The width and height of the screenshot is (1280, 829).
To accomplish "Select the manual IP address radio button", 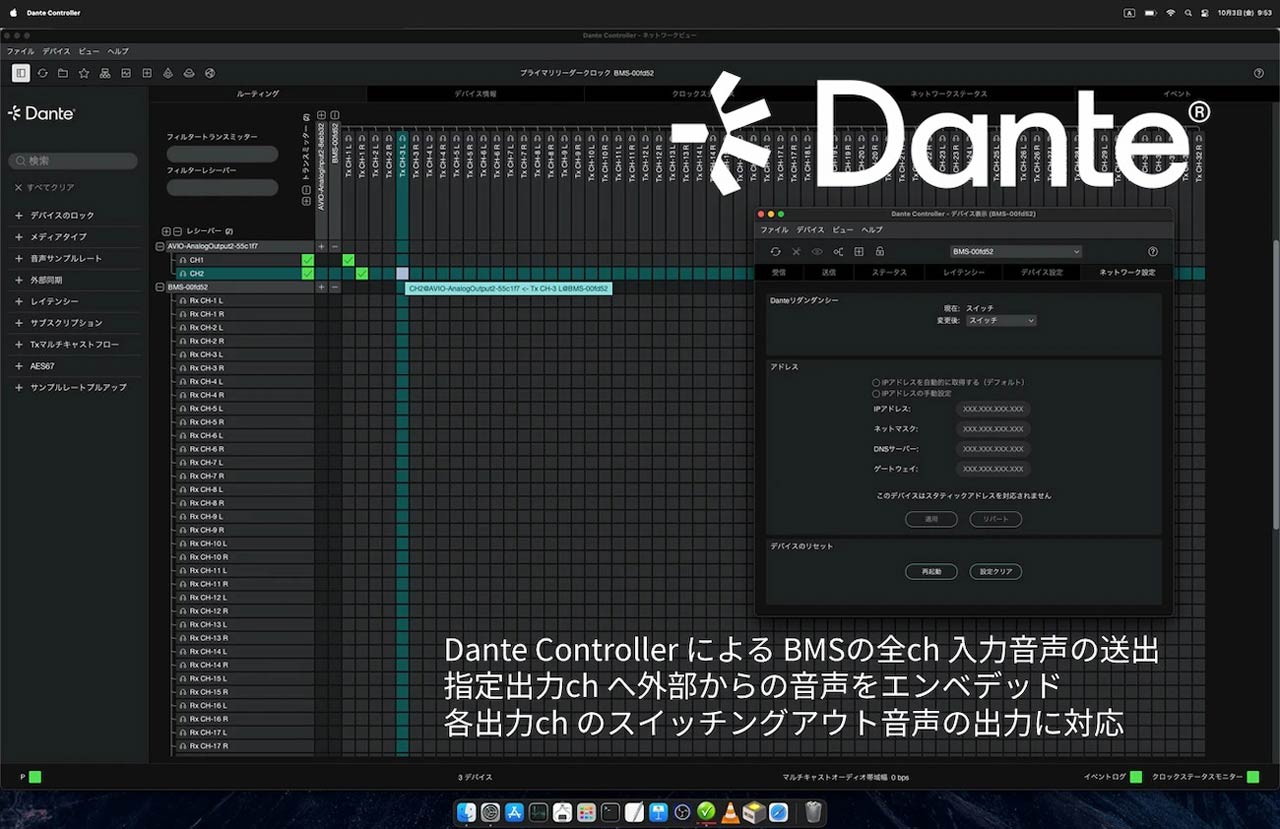I will point(876,394).
